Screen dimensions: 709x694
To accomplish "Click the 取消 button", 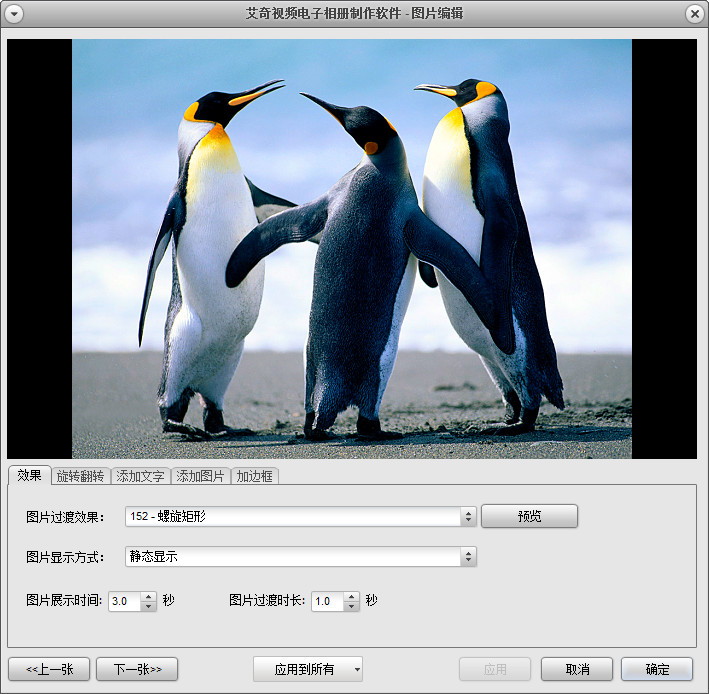I will 577,669.
